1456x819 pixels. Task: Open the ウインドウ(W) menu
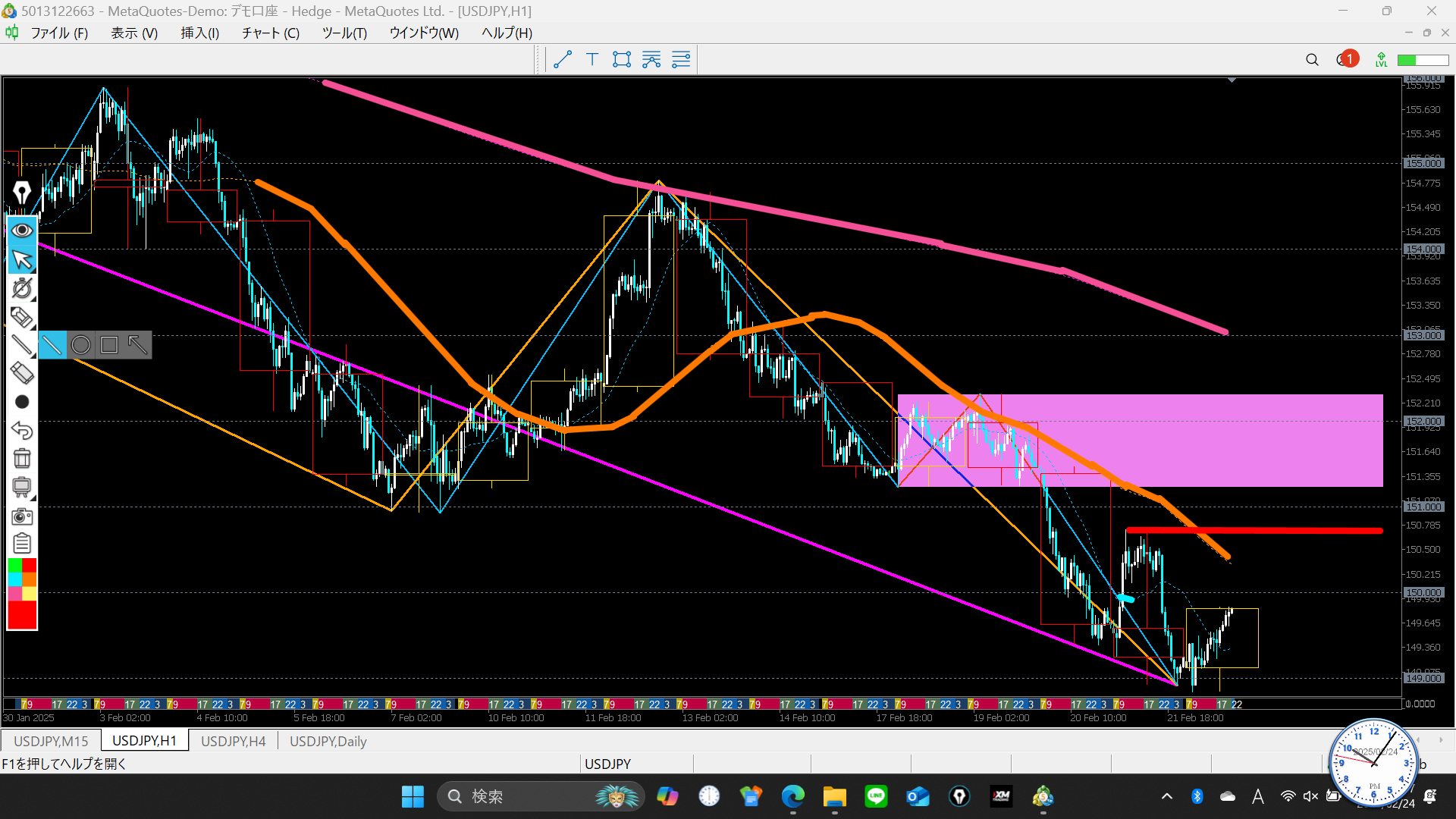pyautogui.click(x=424, y=33)
